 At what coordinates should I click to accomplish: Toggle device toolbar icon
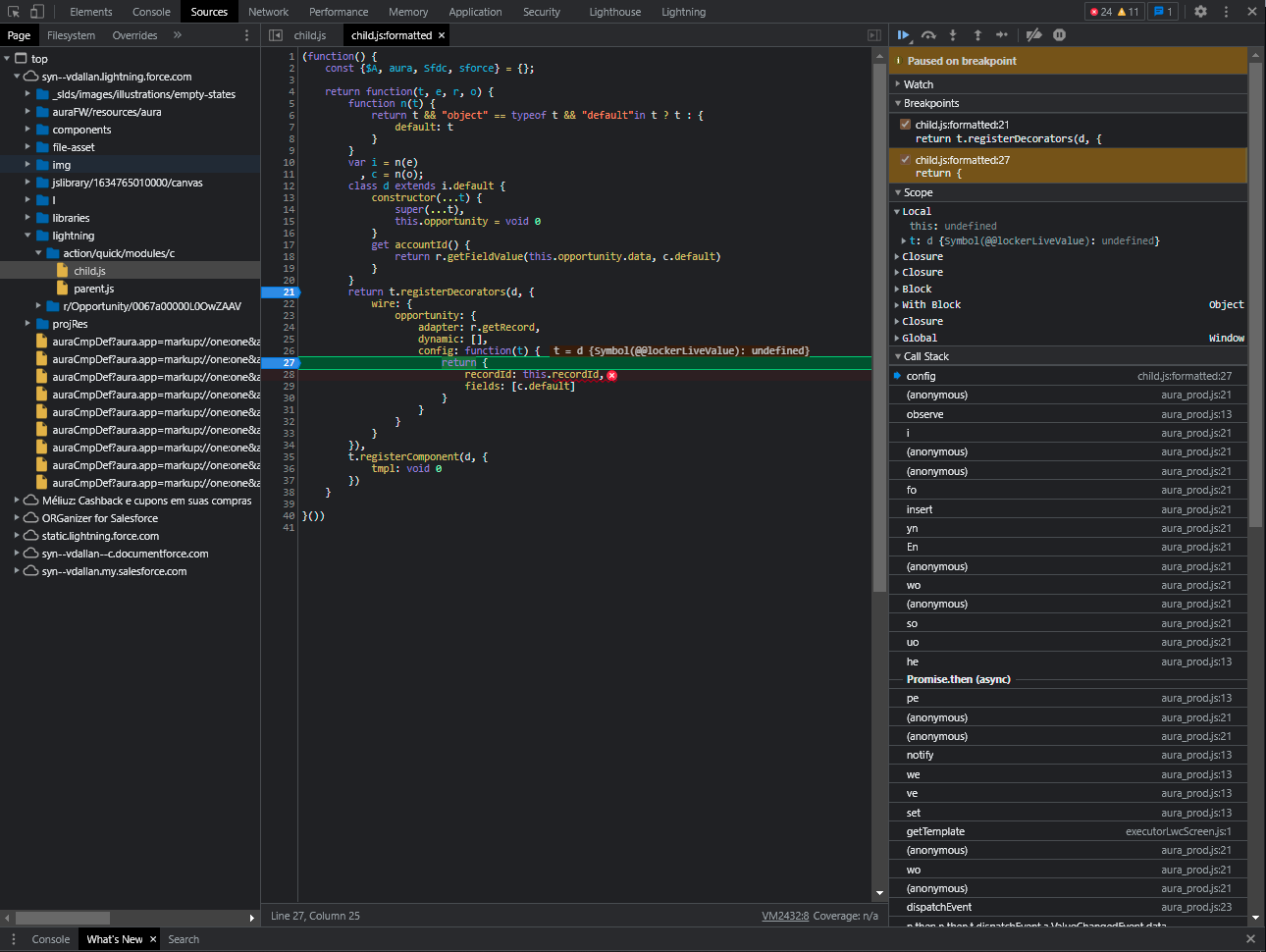coord(37,12)
